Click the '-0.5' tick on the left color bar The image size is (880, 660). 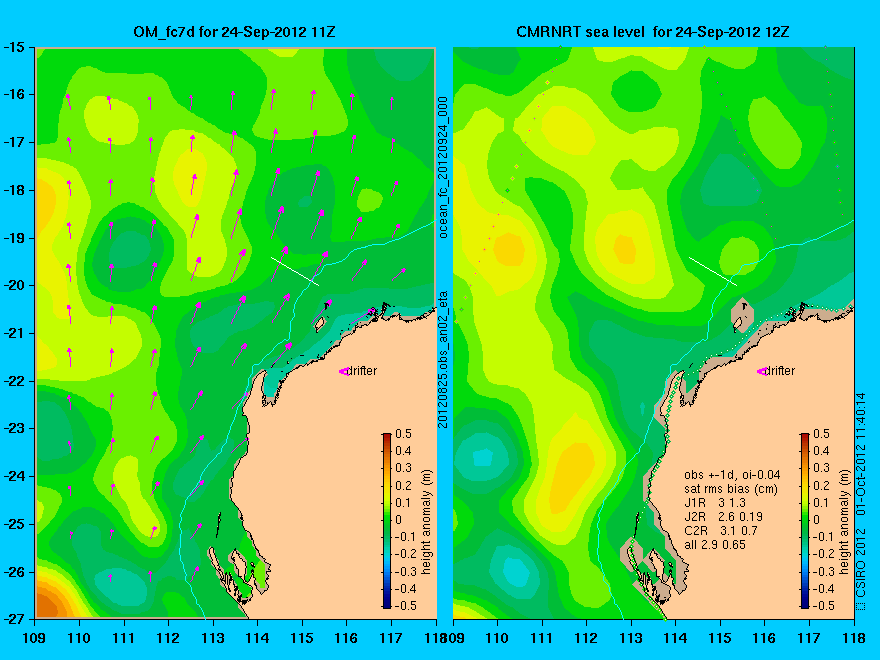tap(405, 606)
